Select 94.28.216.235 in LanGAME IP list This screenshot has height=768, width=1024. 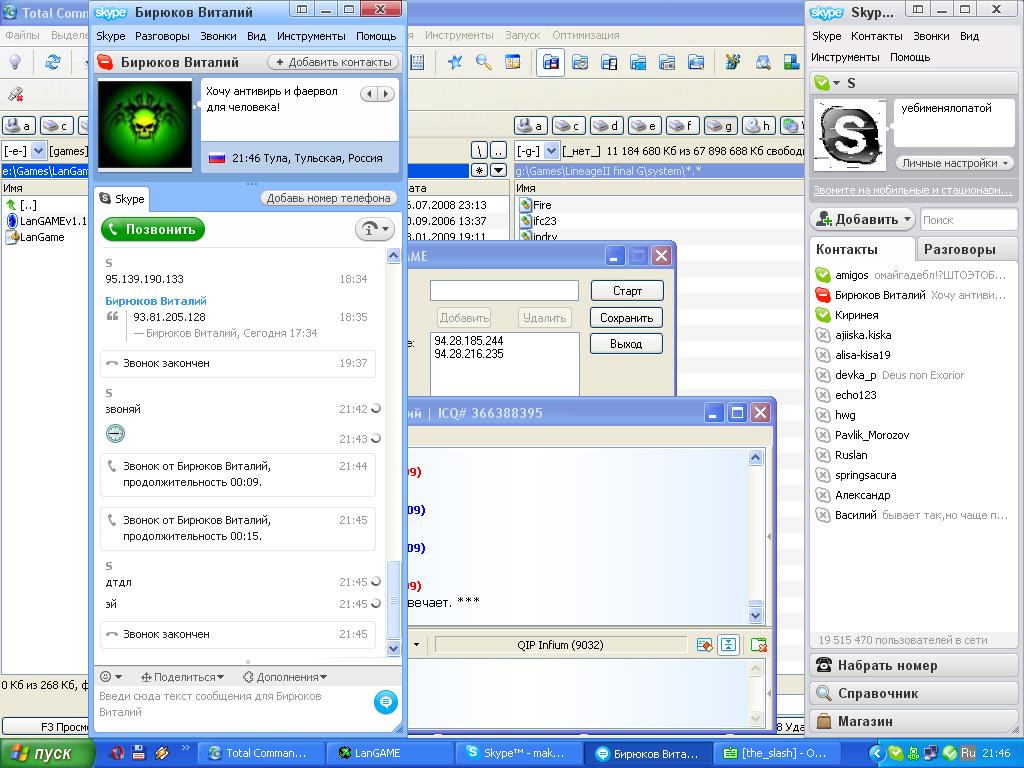pyautogui.click(x=469, y=354)
